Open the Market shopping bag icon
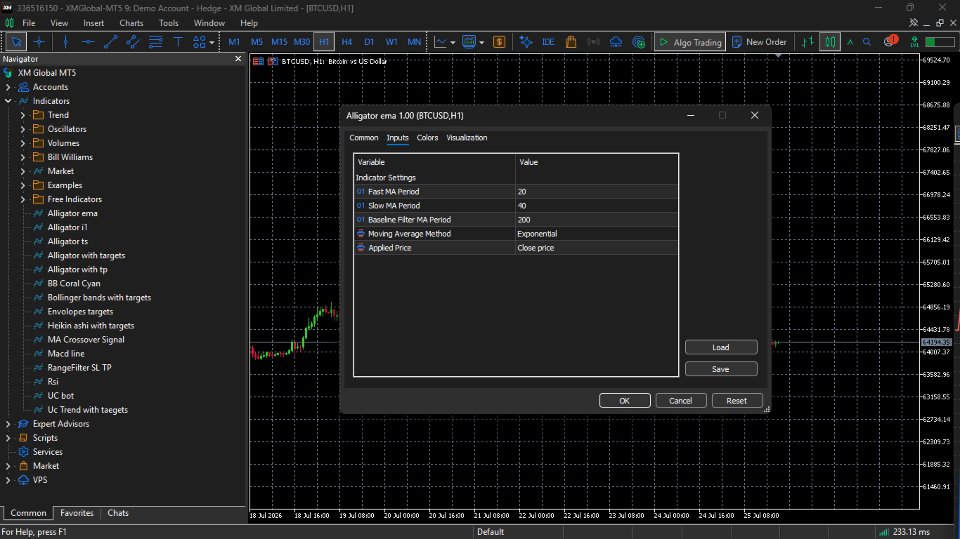The image size is (960, 539). (571, 42)
